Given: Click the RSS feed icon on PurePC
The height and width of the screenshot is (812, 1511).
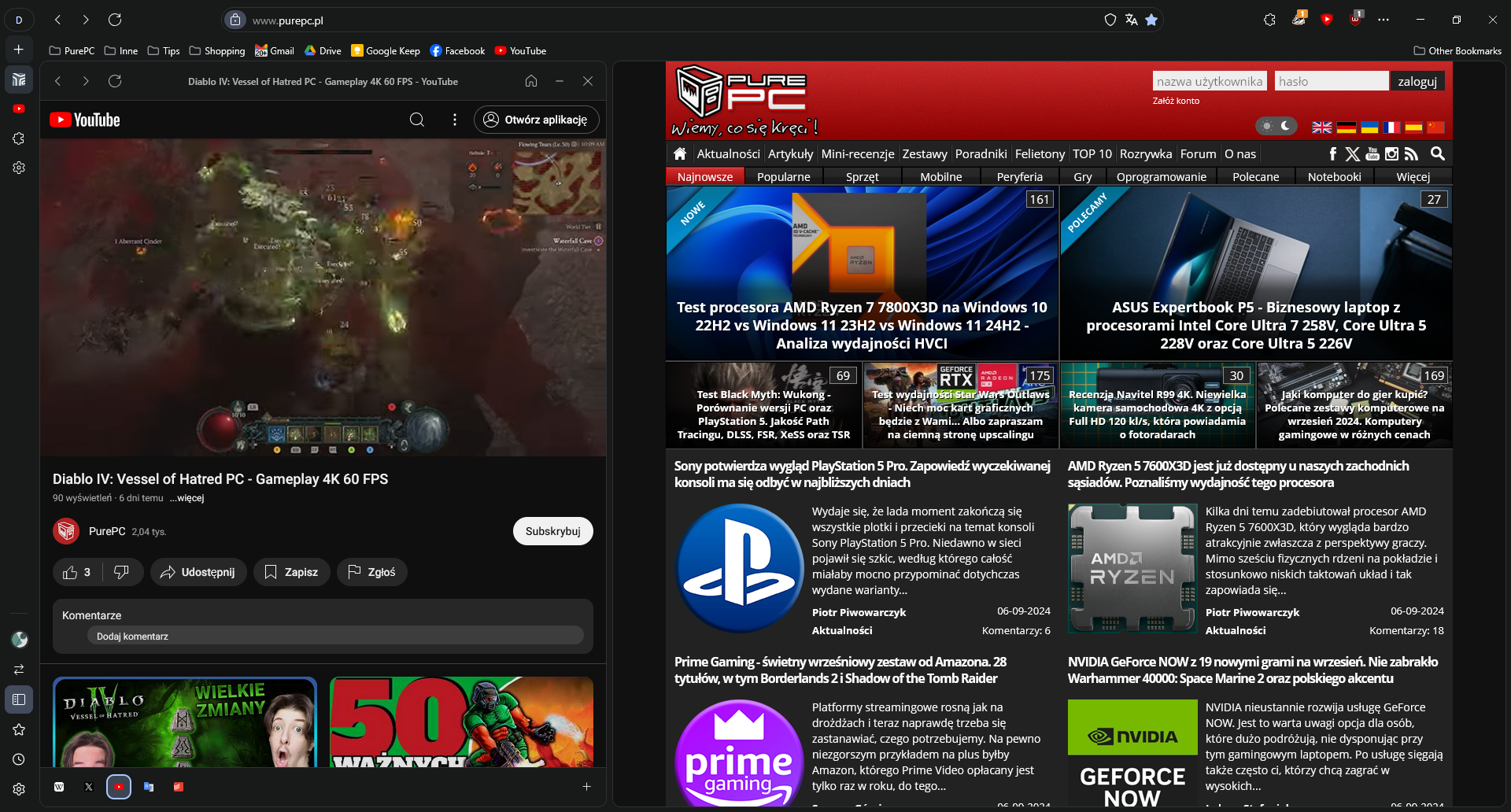Looking at the screenshot, I should 1411,154.
